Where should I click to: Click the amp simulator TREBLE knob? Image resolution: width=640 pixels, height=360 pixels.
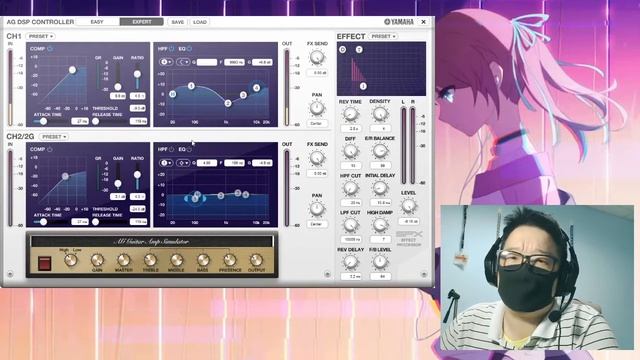[150, 260]
